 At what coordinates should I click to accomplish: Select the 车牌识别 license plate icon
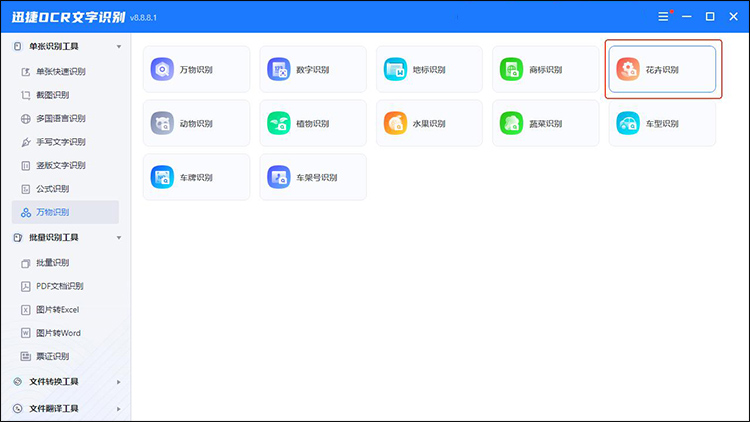pos(162,177)
